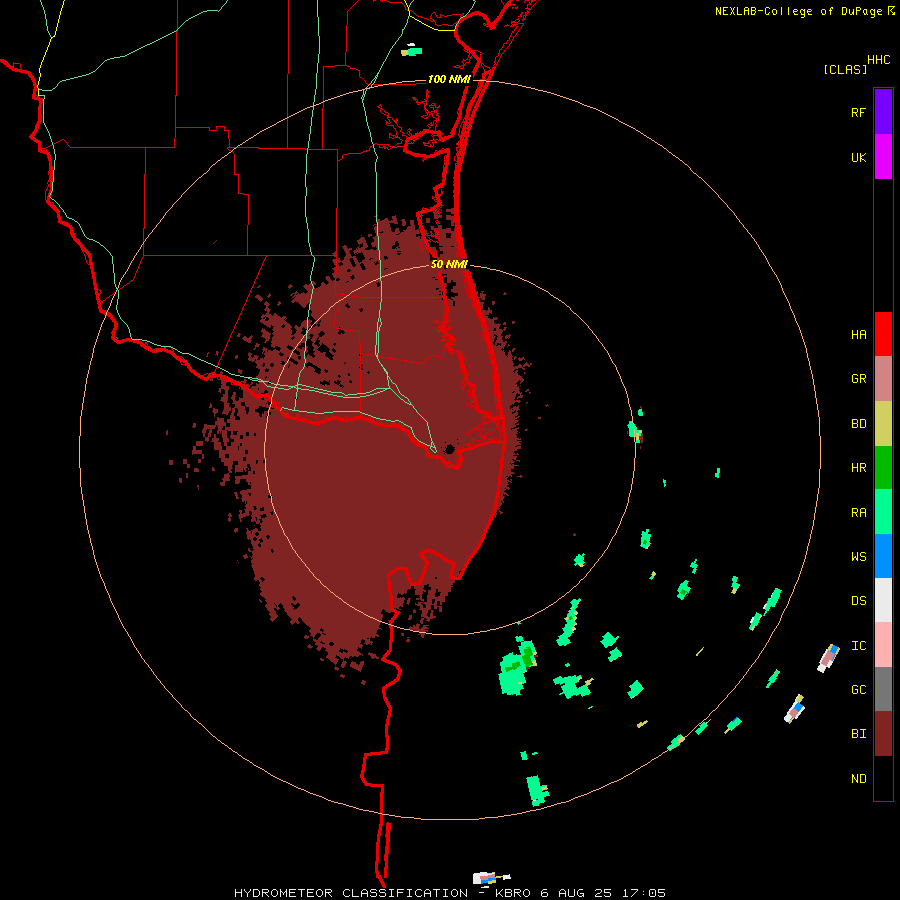Click the purple RF color swatch in legend

pos(883,112)
